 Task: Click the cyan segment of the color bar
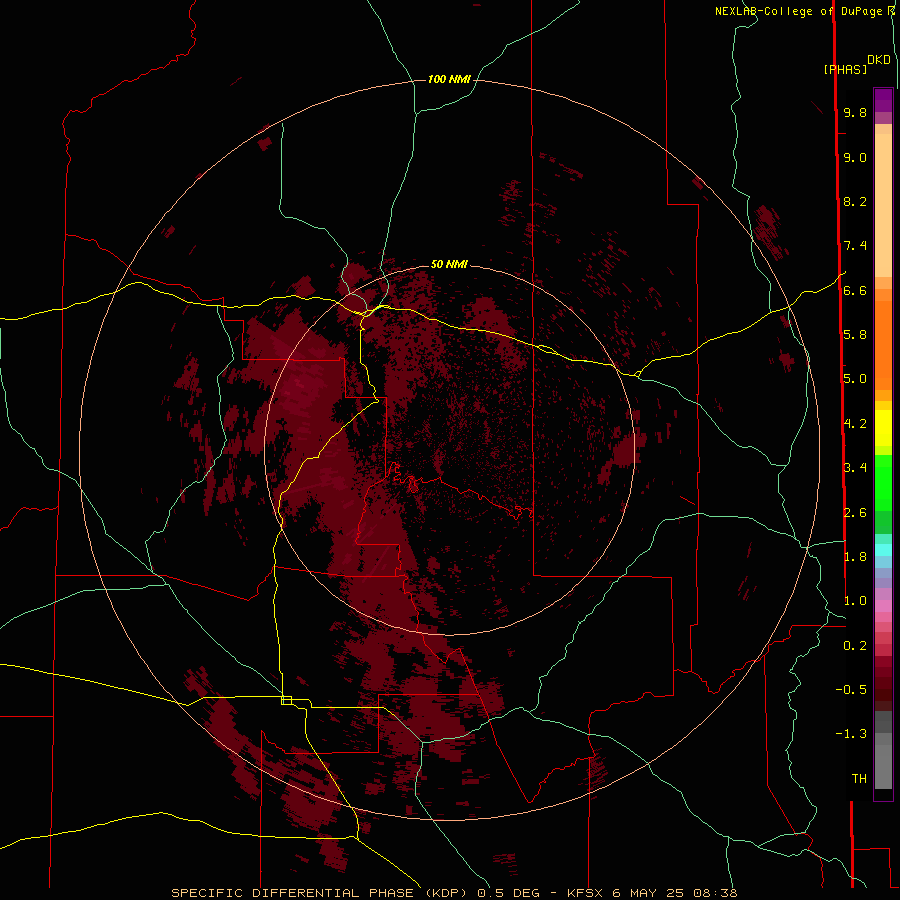(x=883, y=550)
